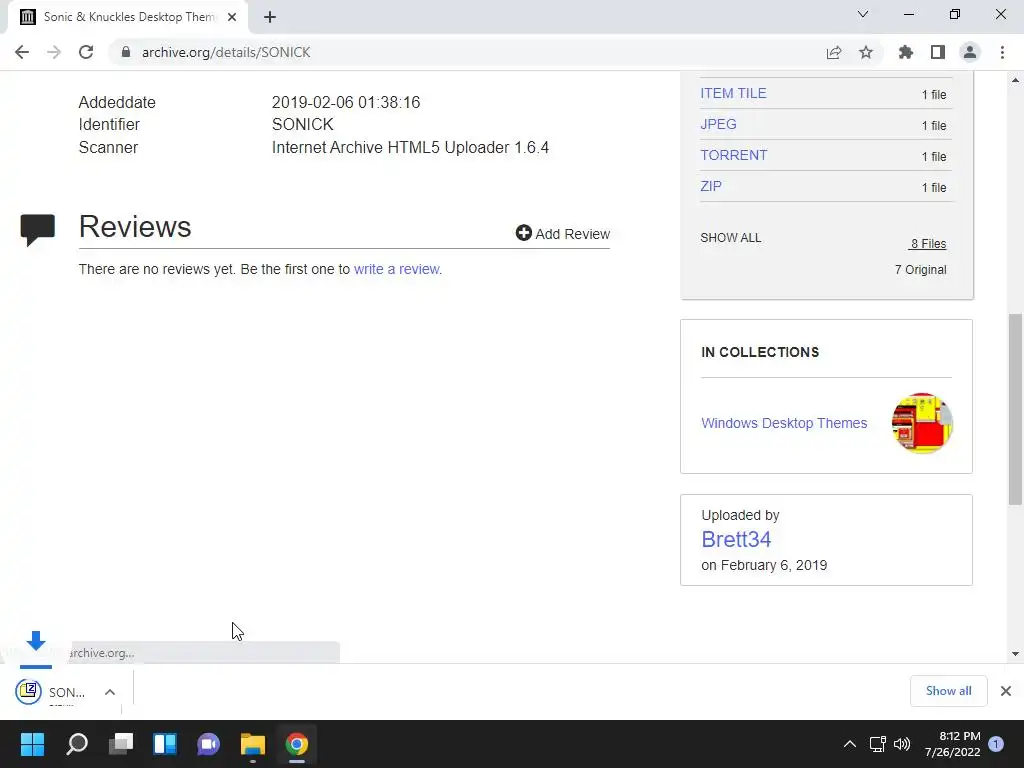Download the ITEM TILE file
Viewport: 1024px width, 768px height.
(x=733, y=93)
